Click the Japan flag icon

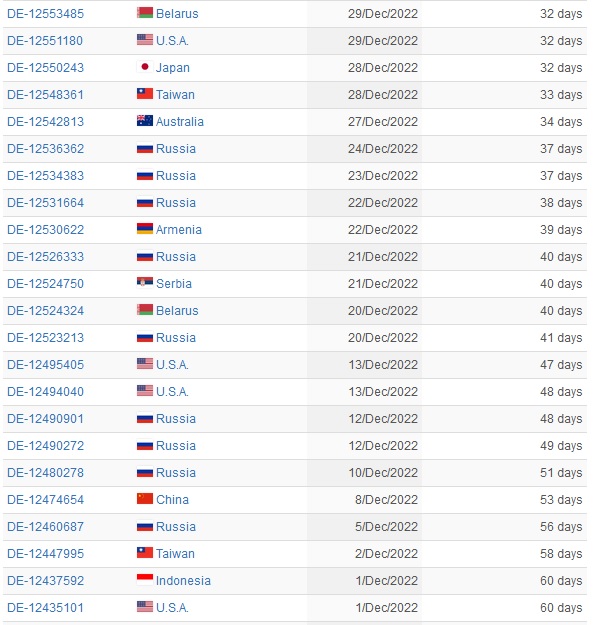click(x=145, y=67)
